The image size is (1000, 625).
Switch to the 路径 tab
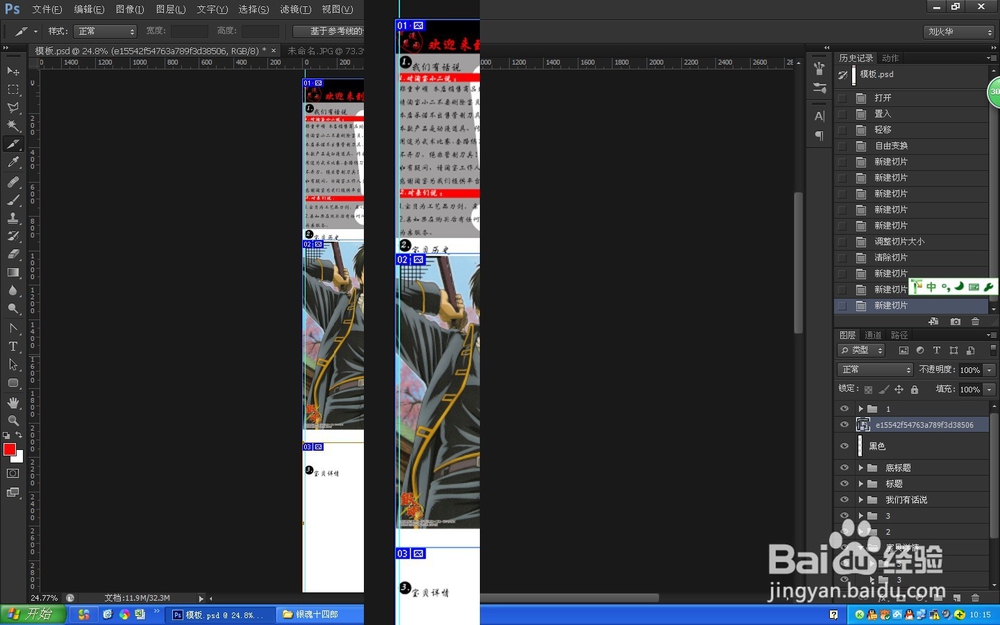coord(899,335)
